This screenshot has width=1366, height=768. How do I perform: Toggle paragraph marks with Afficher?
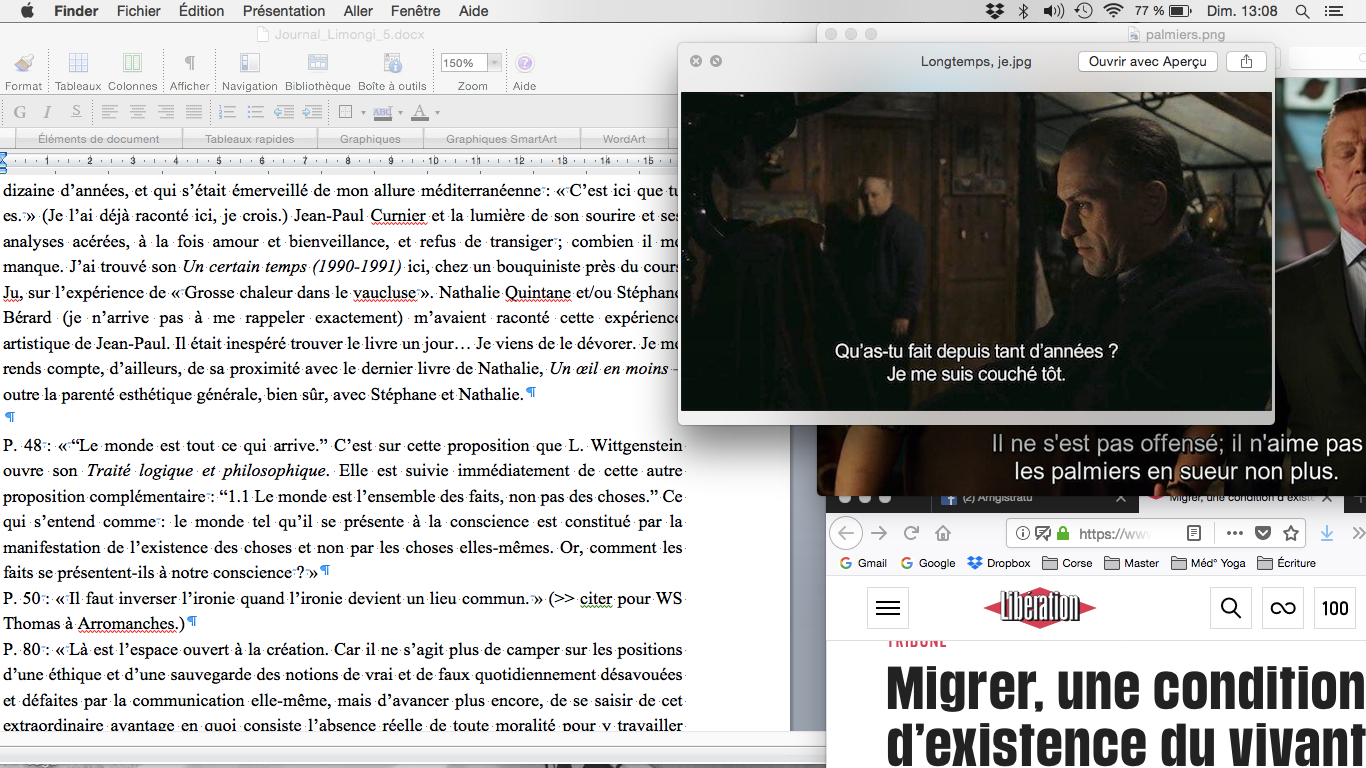click(189, 64)
